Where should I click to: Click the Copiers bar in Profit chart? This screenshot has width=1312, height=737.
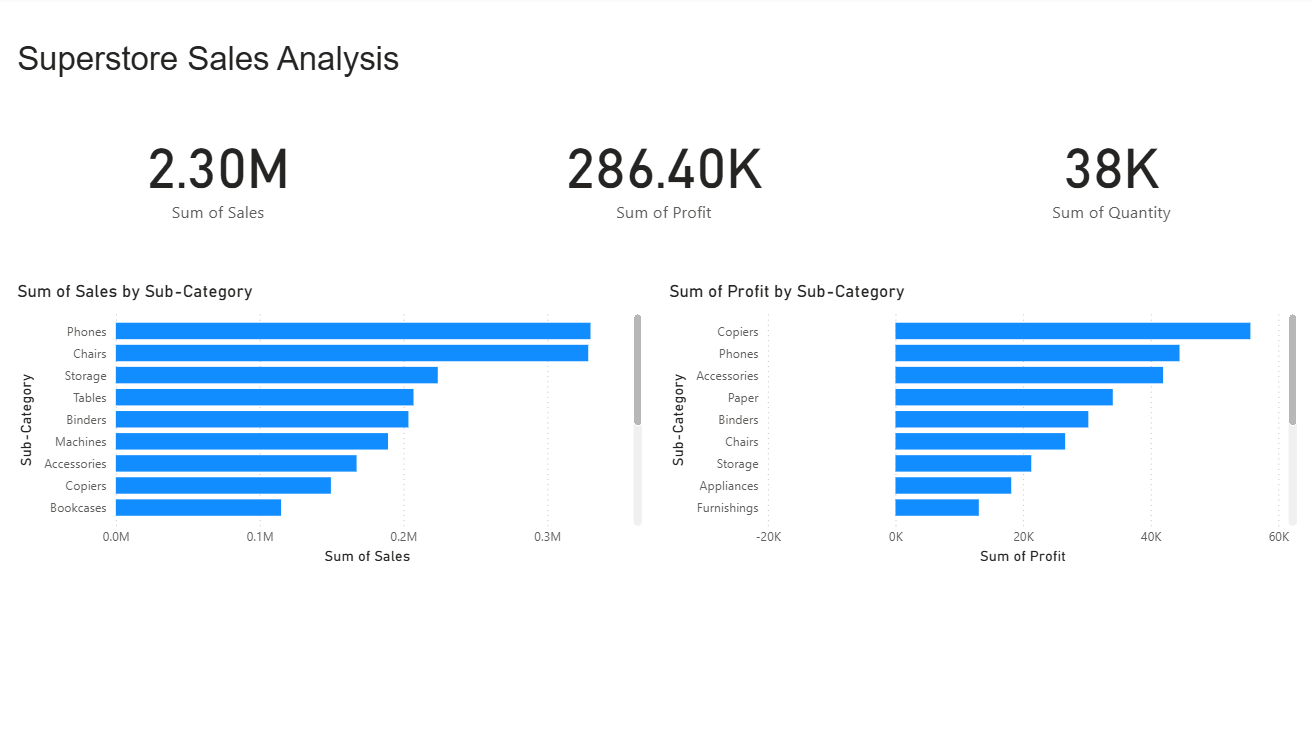click(1072, 331)
